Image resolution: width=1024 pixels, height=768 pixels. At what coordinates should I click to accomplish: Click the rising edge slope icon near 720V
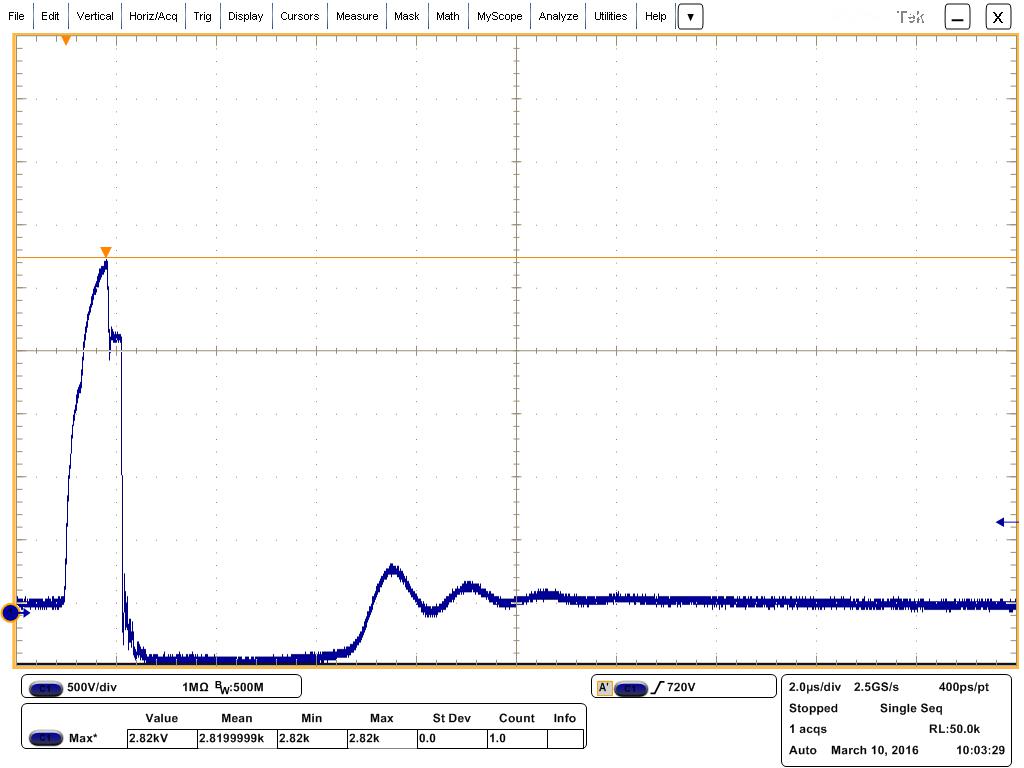tap(657, 688)
